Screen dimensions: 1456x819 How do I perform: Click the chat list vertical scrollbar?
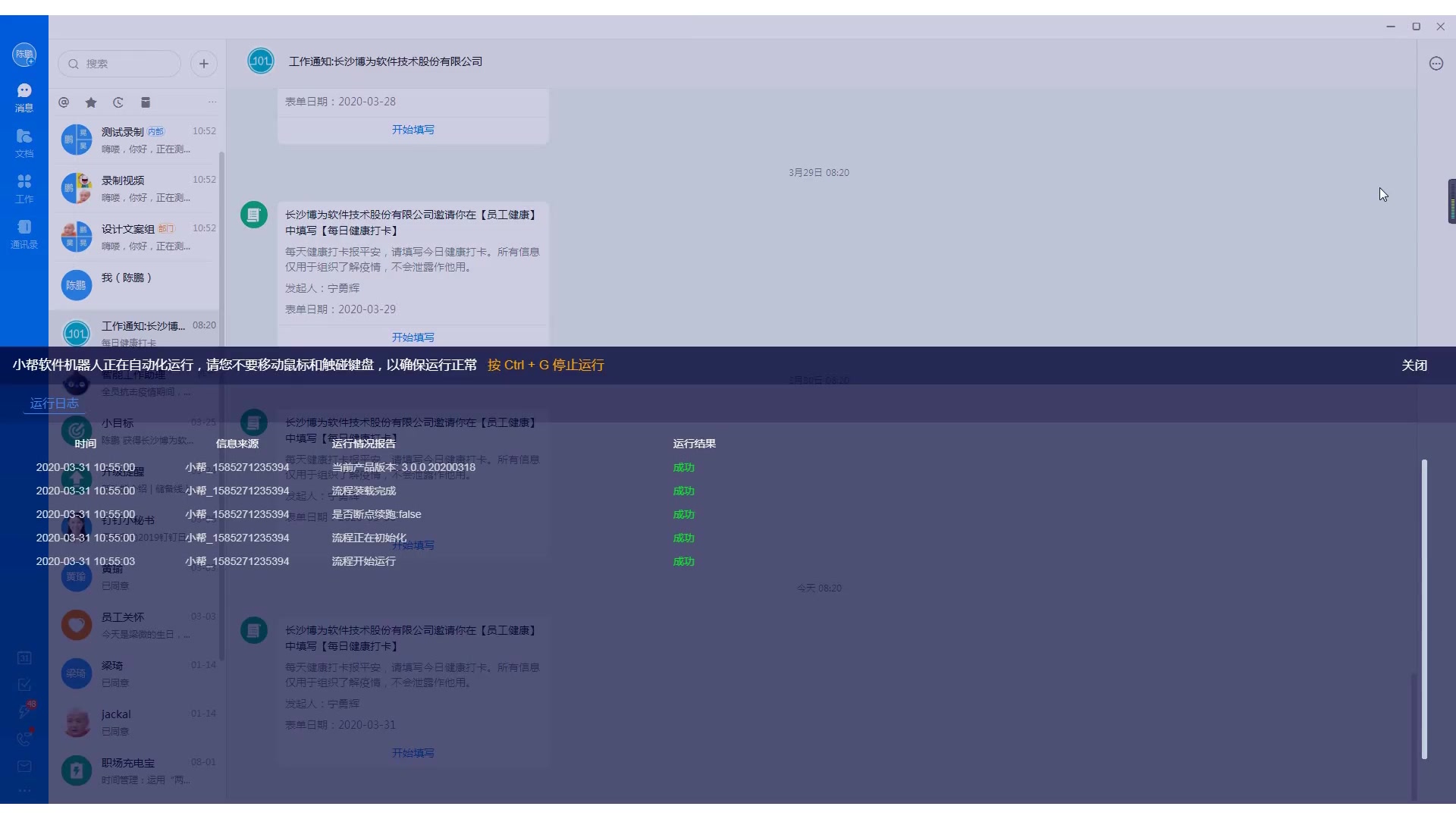(x=221, y=406)
